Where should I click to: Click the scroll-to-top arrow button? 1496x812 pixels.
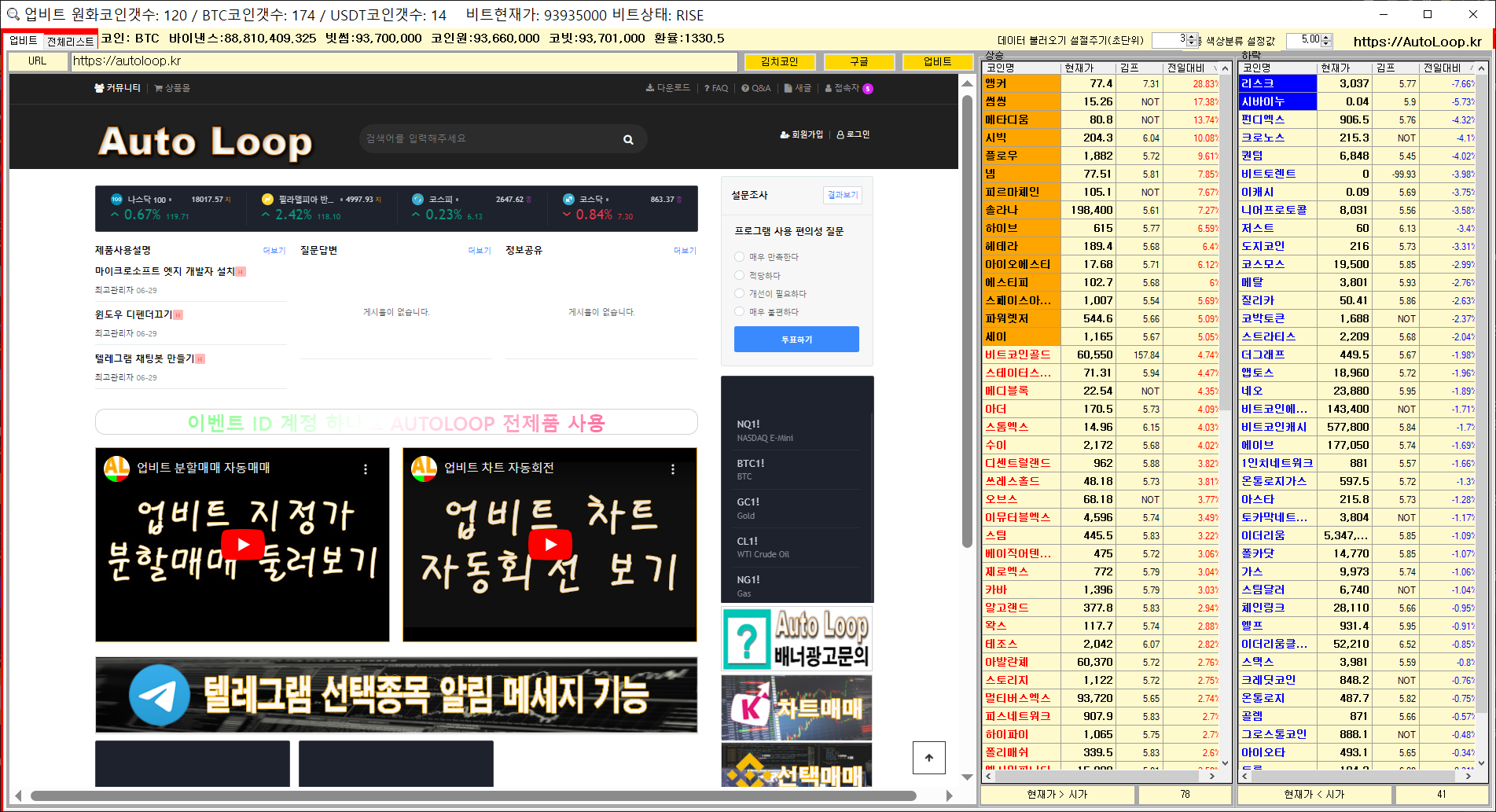(x=929, y=758)
